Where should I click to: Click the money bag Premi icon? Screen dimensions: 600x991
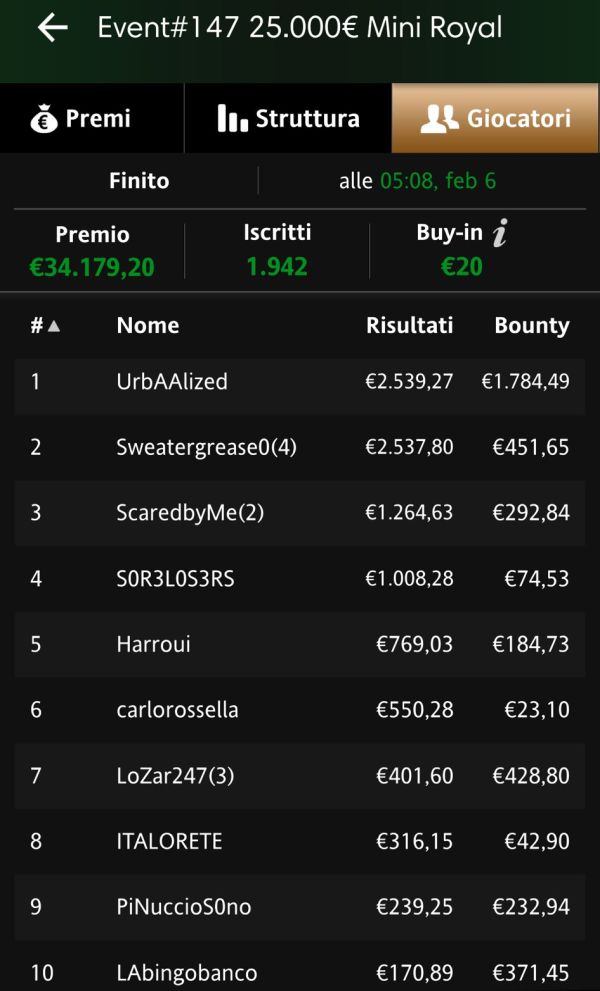pyautogui.click(x=44, y=119)
